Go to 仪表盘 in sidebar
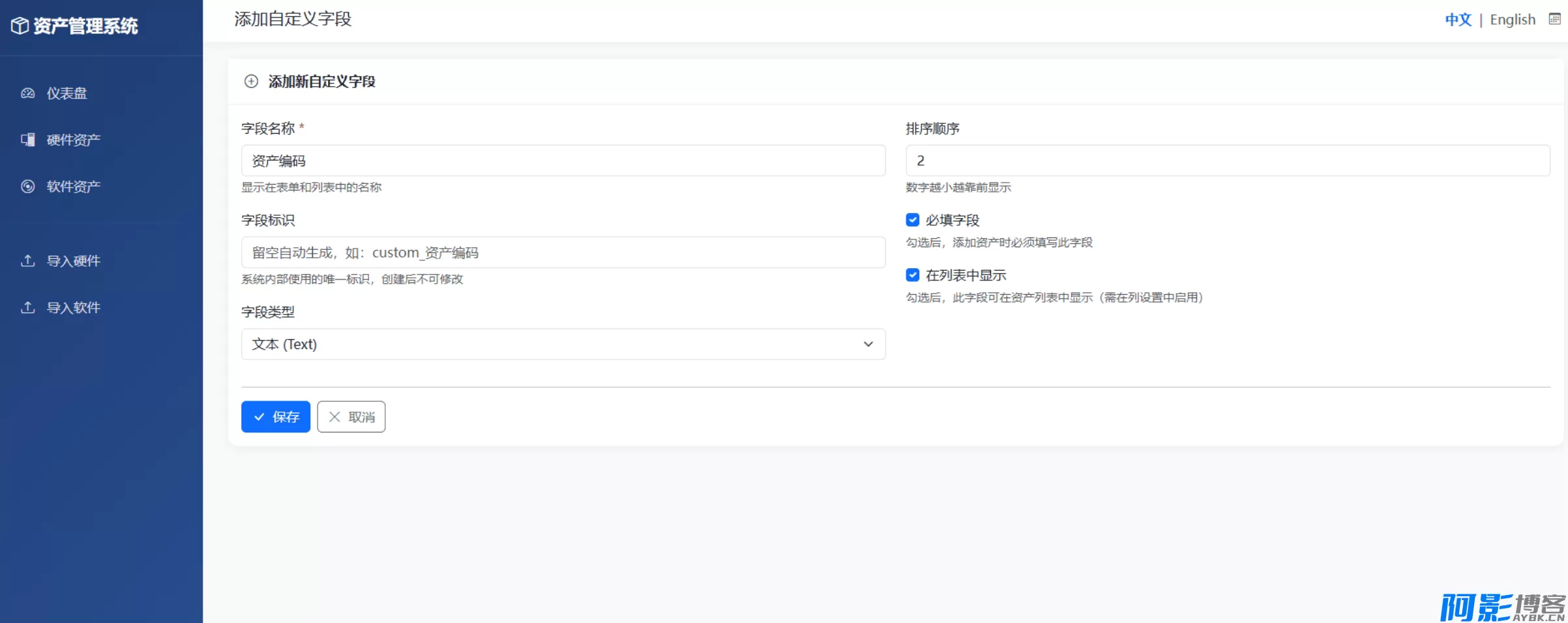The height and width of the screenshot is (623, 1568). tap(67, 93)
